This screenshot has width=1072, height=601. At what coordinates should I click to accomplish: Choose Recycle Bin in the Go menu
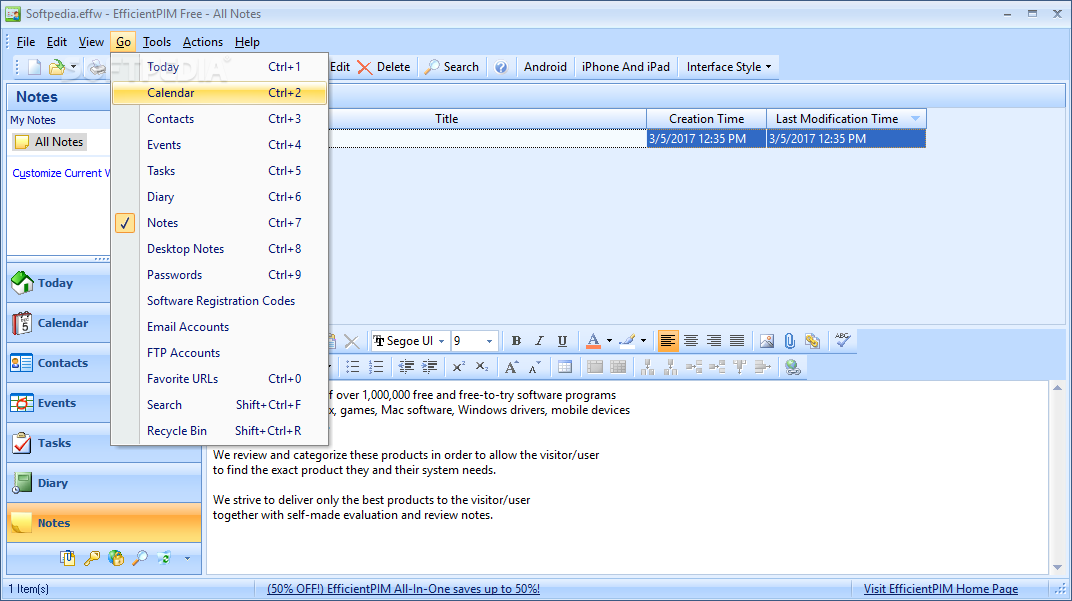(219, 431)
